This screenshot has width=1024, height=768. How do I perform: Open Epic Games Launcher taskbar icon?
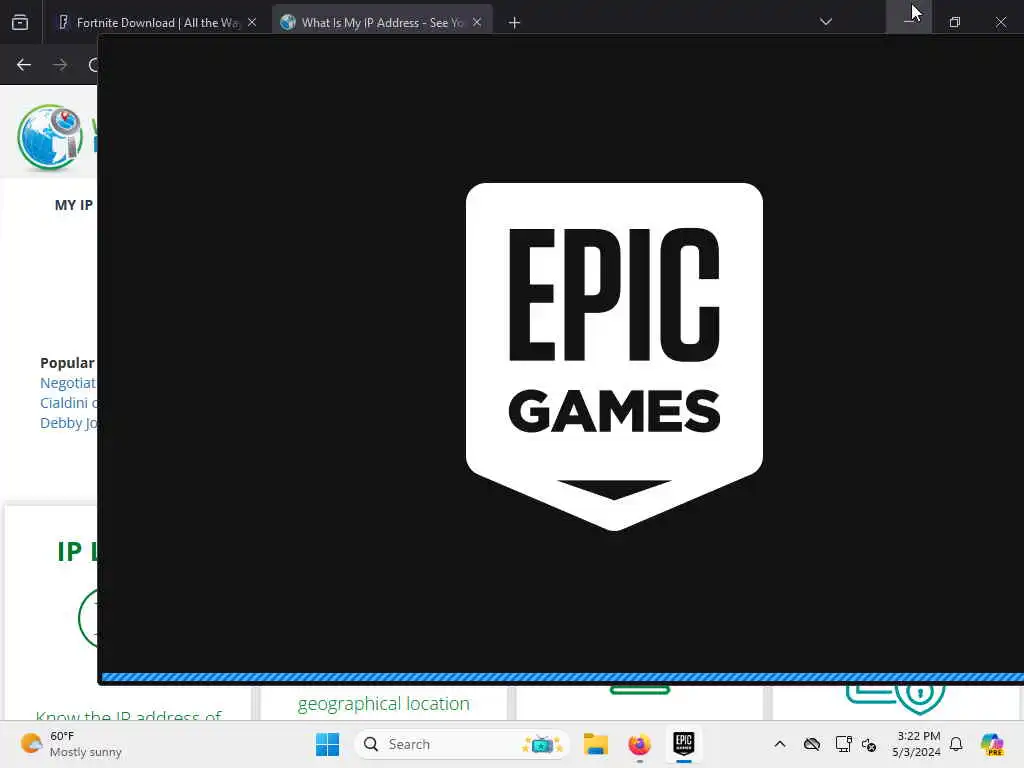point(683,744)
